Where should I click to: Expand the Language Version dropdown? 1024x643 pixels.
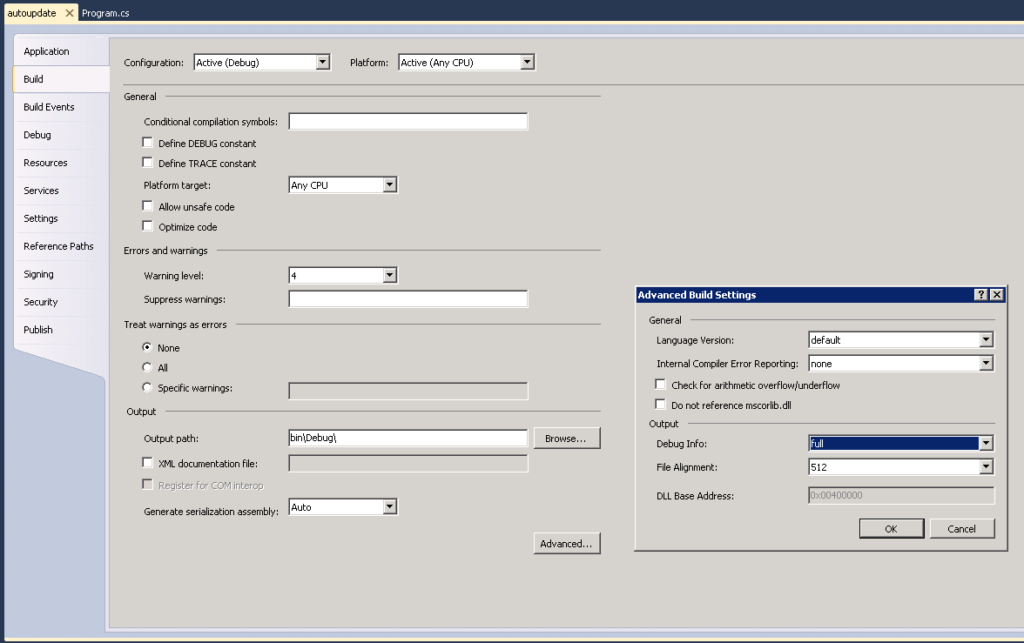986,340
